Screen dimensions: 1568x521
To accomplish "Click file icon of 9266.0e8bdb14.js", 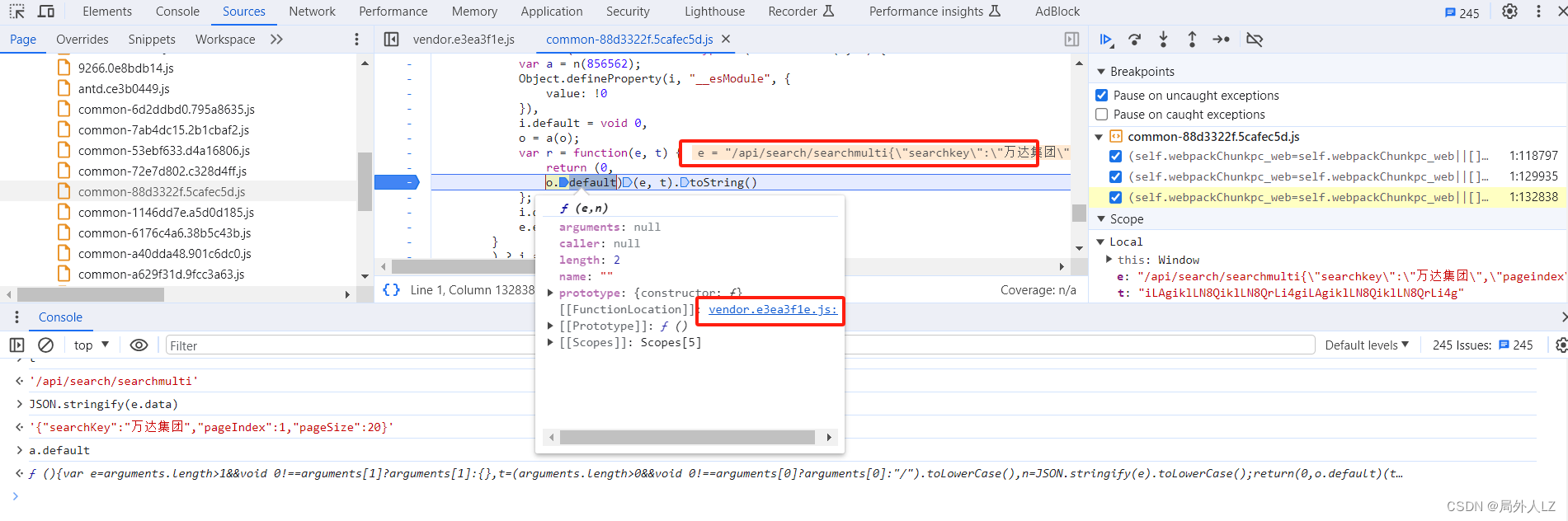I will (x=64, y=68).
